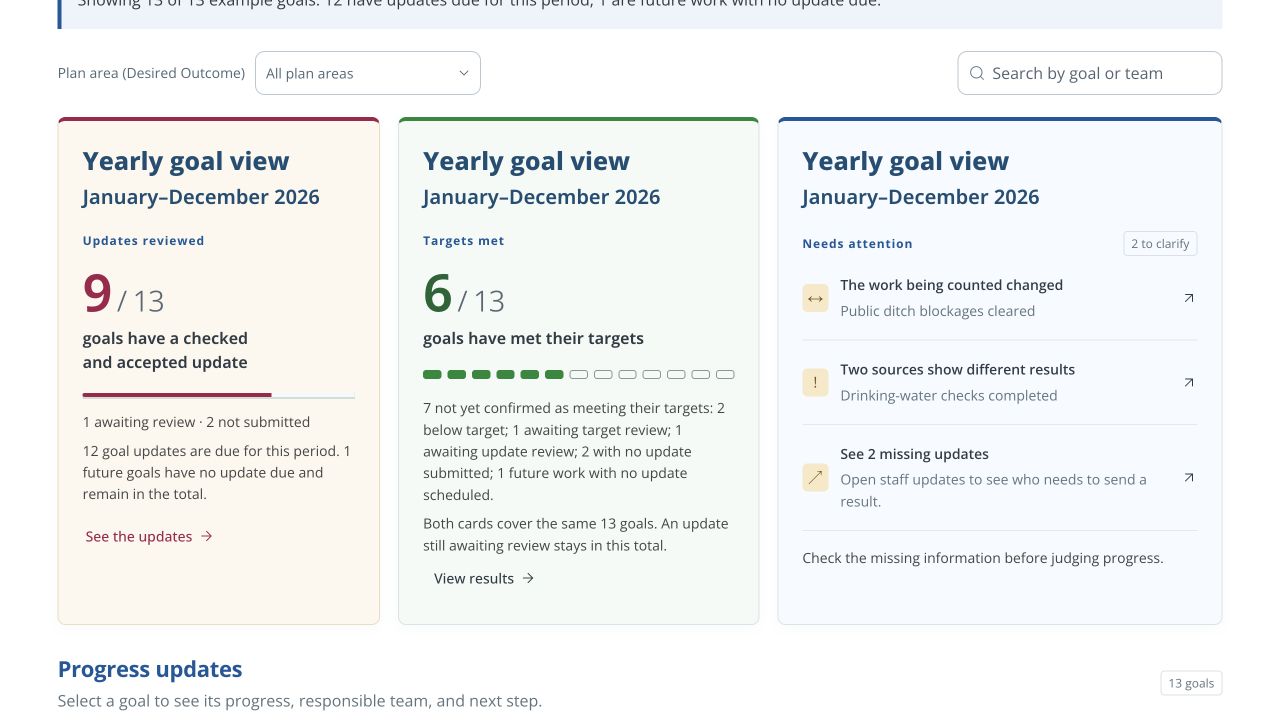This screenshot has height=720, width=1280.
Task: Follow the See the updates link
Action: (x=149, y=536)
